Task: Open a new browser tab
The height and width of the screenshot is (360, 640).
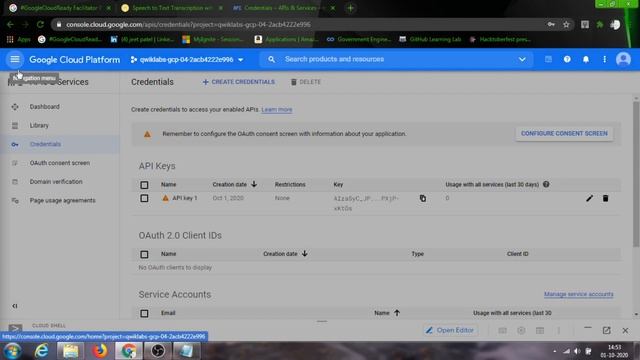Action: tap(350, 8)
